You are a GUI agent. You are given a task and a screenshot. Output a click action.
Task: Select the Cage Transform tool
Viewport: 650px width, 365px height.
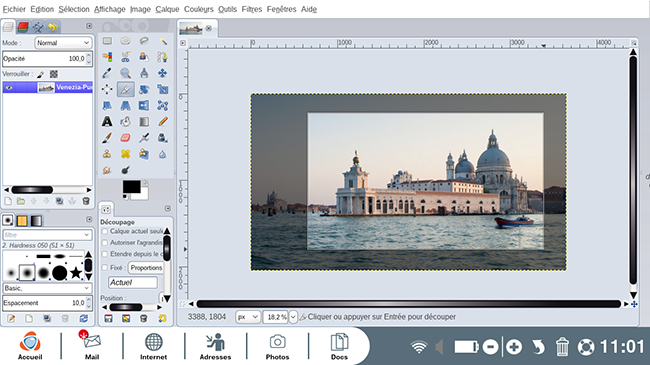coord(162,105)
